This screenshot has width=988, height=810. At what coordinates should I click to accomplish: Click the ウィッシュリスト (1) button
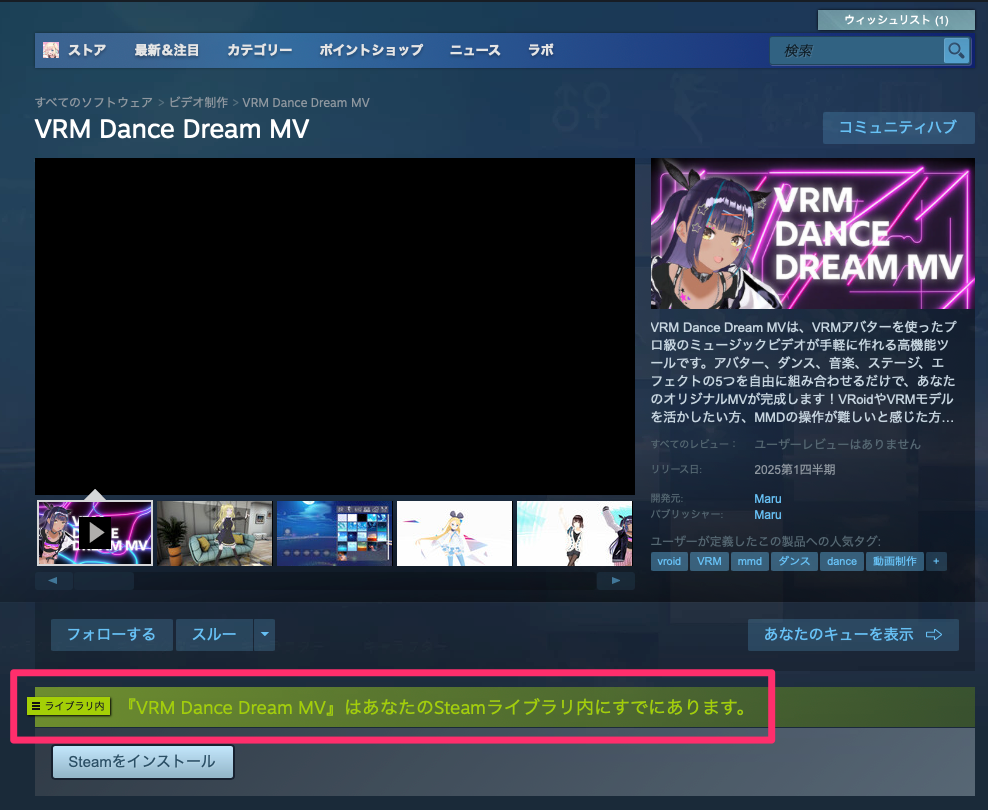[x=896, y=20]
